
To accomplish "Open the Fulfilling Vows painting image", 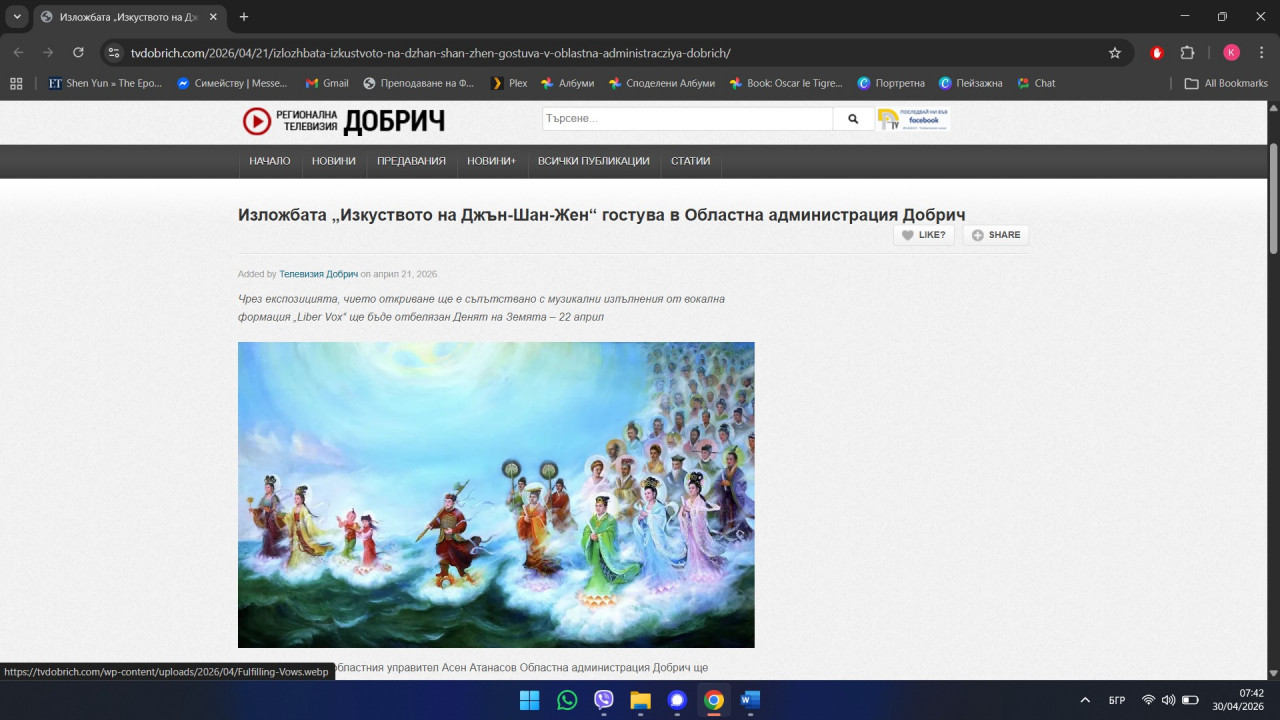I will tap(496, 495).
